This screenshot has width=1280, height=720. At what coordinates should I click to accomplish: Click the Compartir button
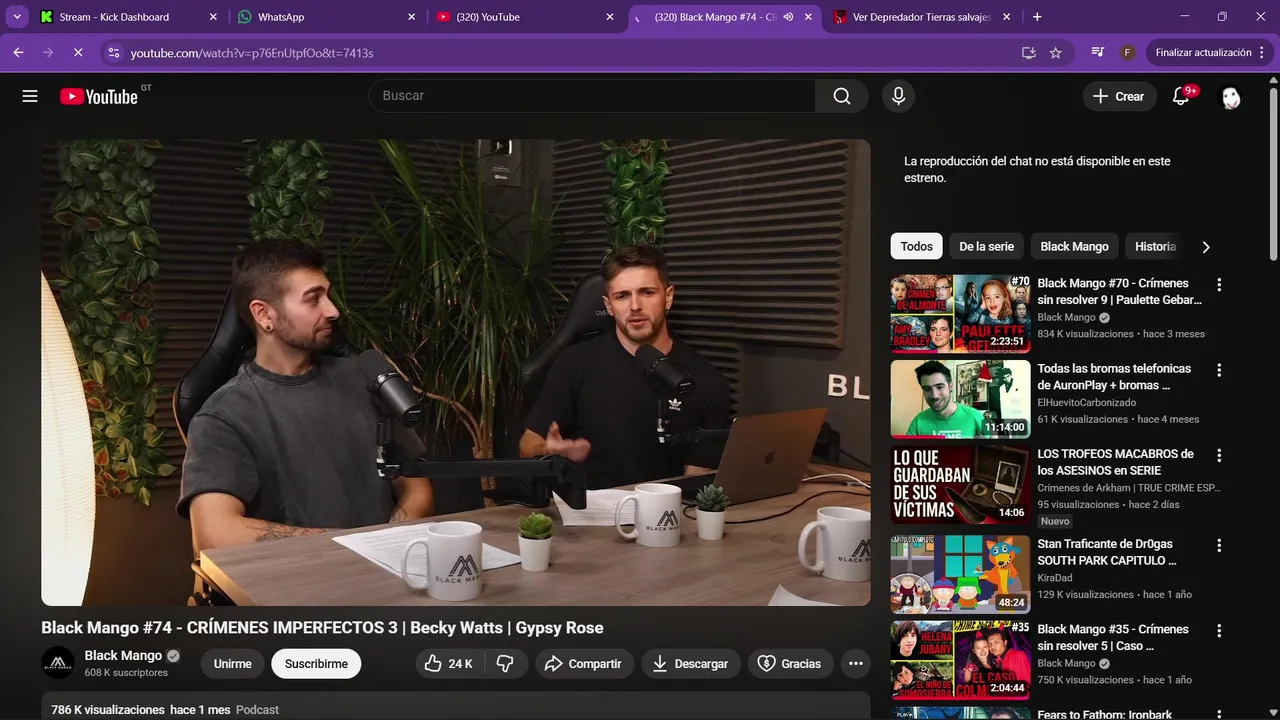(x=583, y=663)
